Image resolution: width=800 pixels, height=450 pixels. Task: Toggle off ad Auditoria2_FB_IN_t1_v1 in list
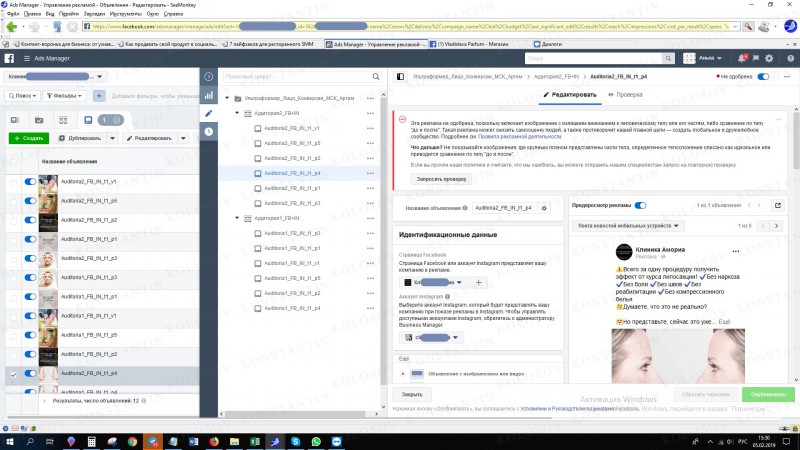pos(30,182)
